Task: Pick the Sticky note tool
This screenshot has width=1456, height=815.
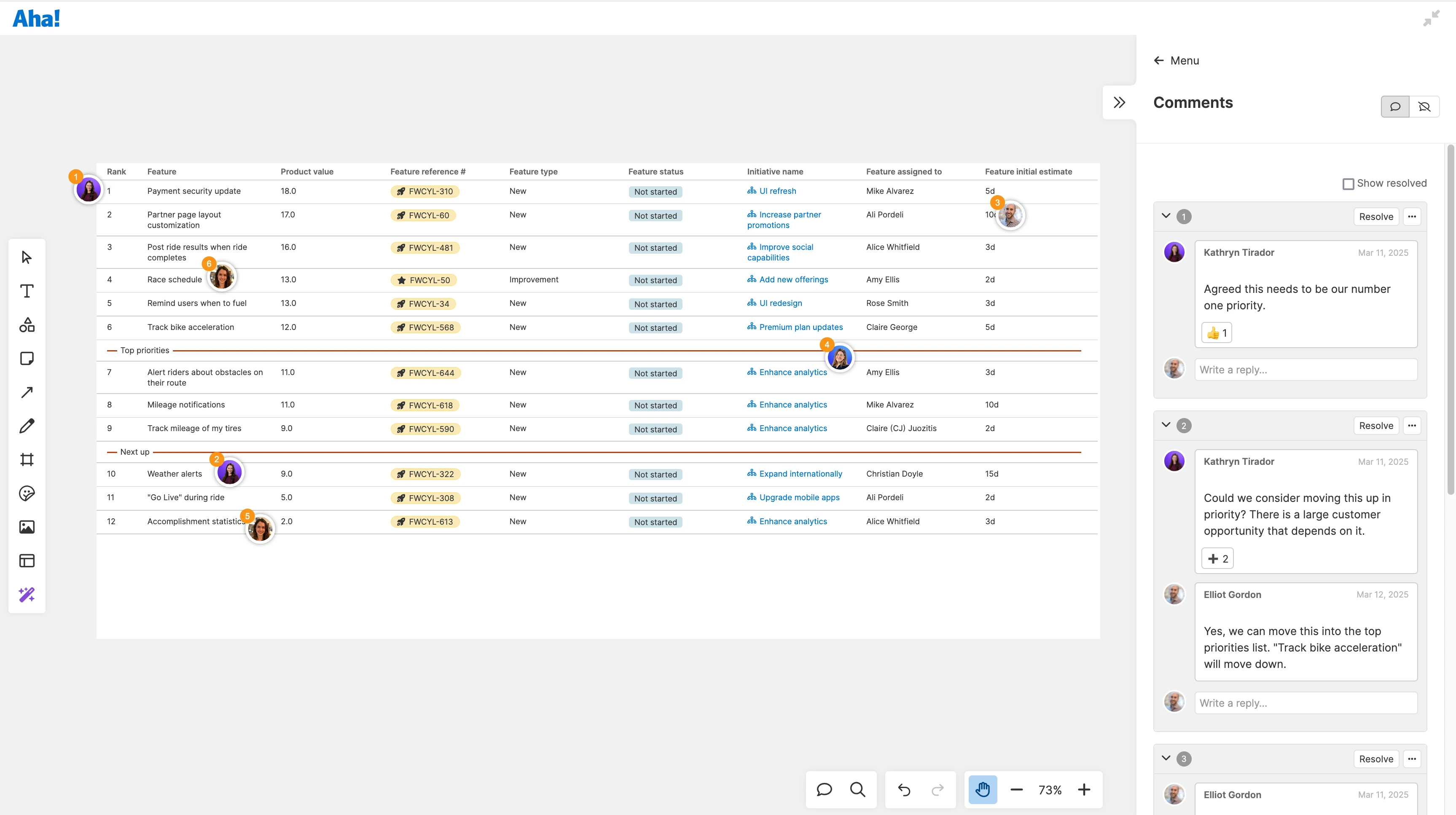Action: [27, 358]
